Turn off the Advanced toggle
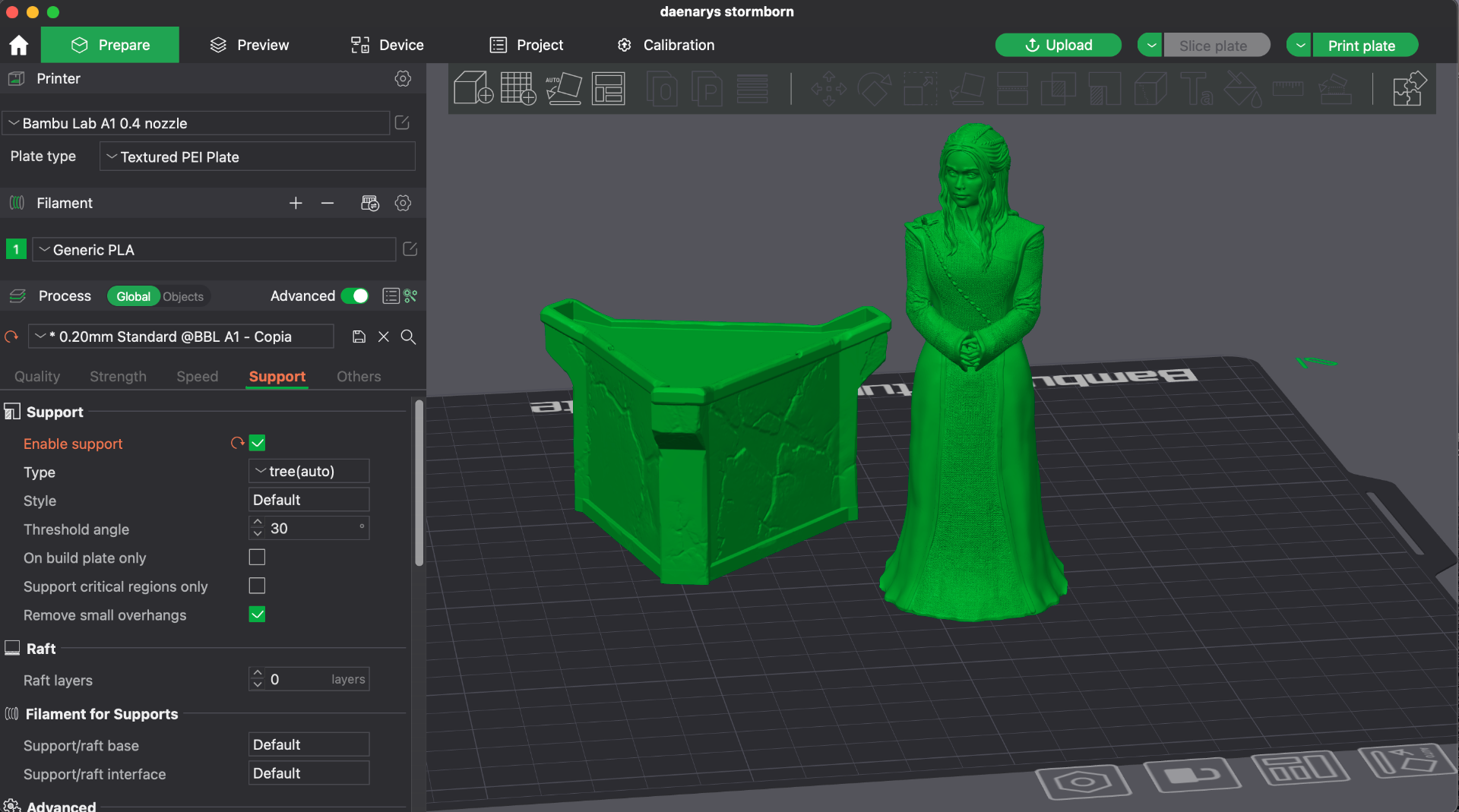1459x812 pixels. (x=355, y=295)
